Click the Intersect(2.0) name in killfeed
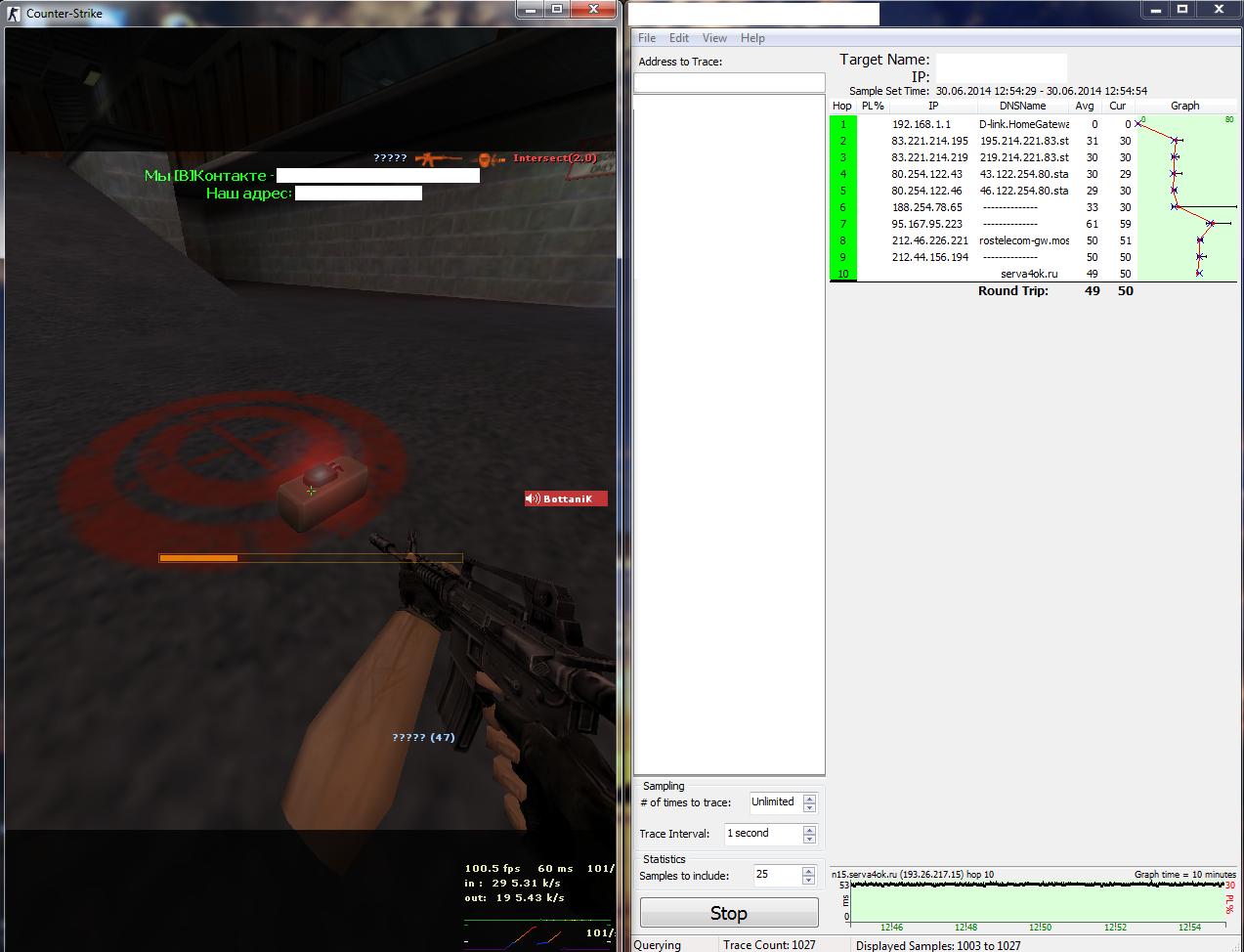1244x952 pixels. point(554,158)
